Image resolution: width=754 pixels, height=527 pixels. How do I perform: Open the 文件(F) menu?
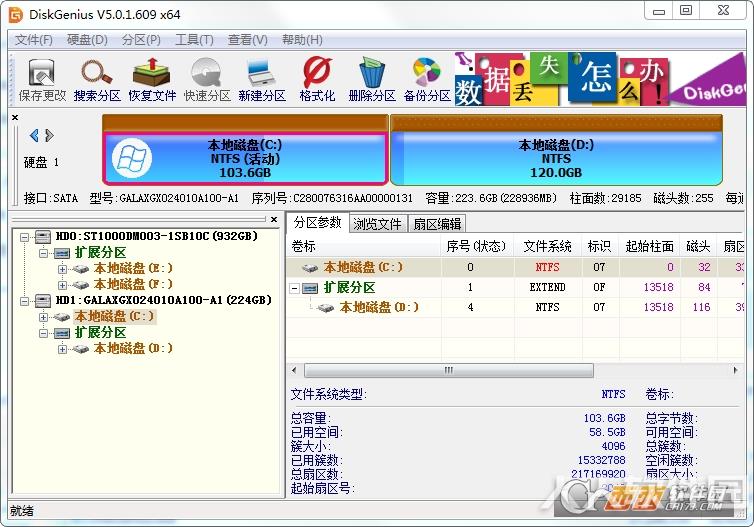pyautogui.click(x=34, y=40)
